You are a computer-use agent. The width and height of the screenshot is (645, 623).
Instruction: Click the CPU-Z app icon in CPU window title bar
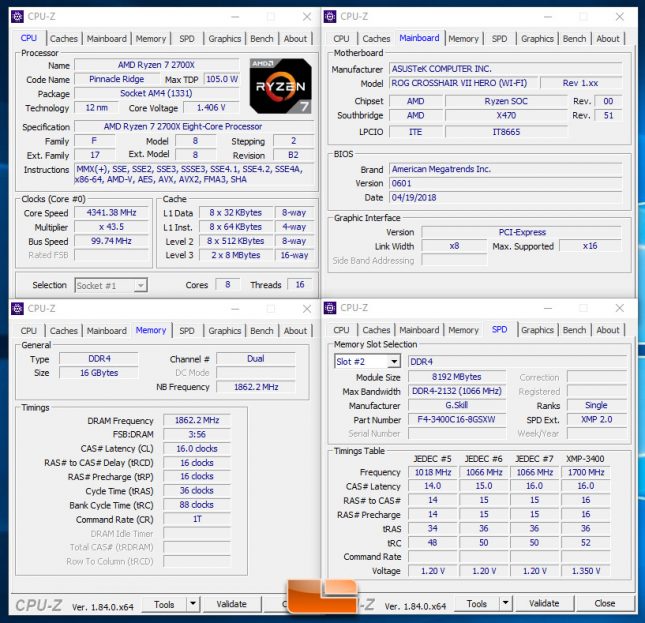17,16
